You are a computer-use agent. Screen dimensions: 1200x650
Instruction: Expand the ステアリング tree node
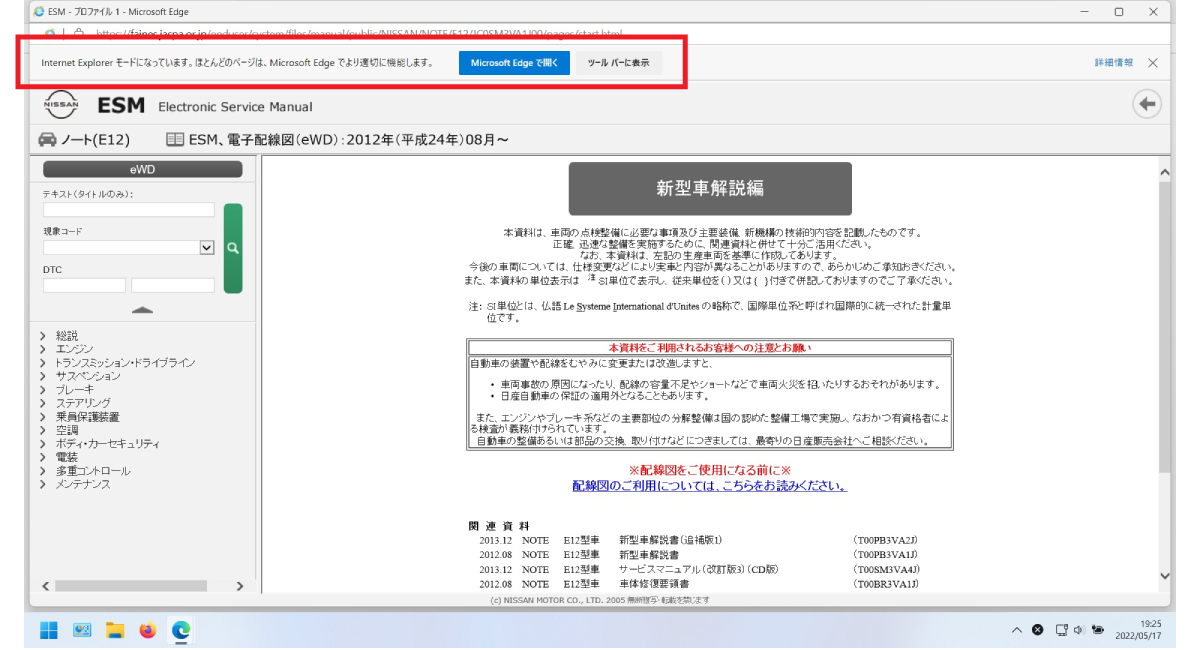[42, 403]
